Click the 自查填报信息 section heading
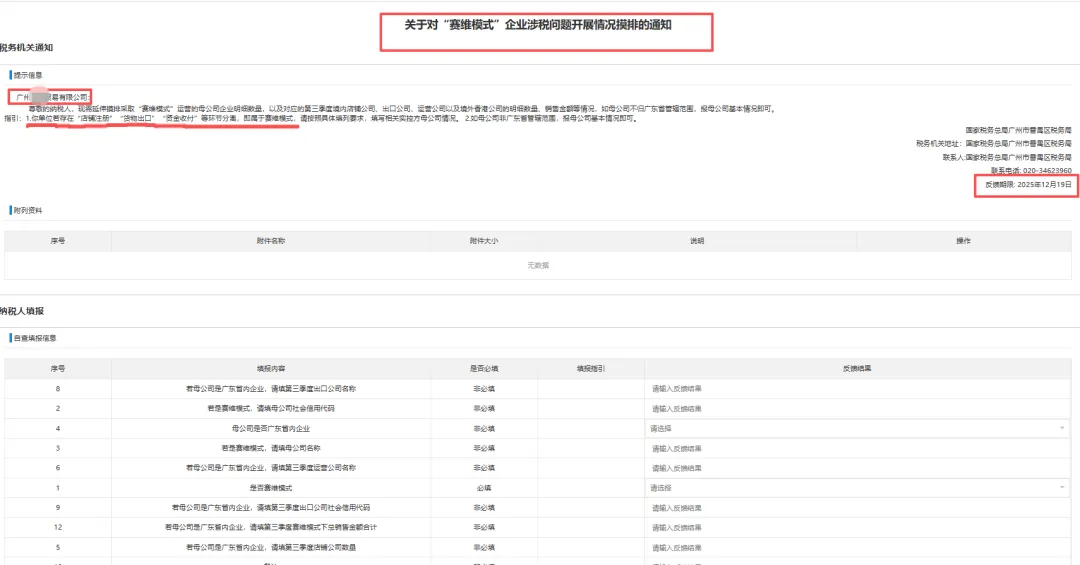 (34, 338)
